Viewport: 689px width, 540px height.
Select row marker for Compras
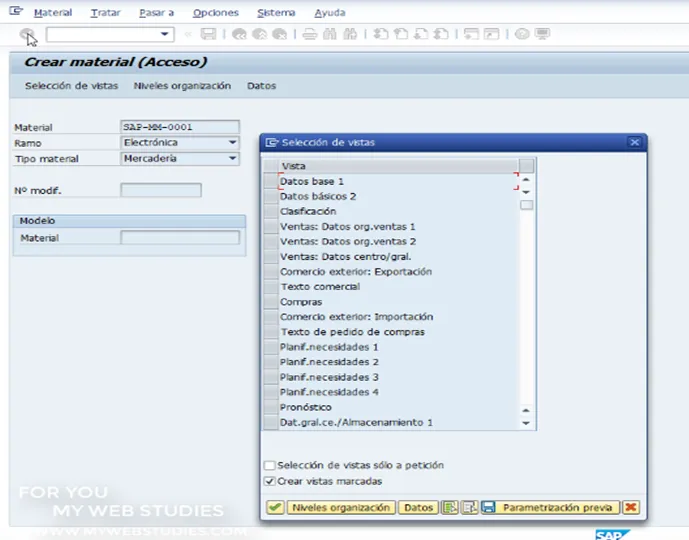[271, 302]
